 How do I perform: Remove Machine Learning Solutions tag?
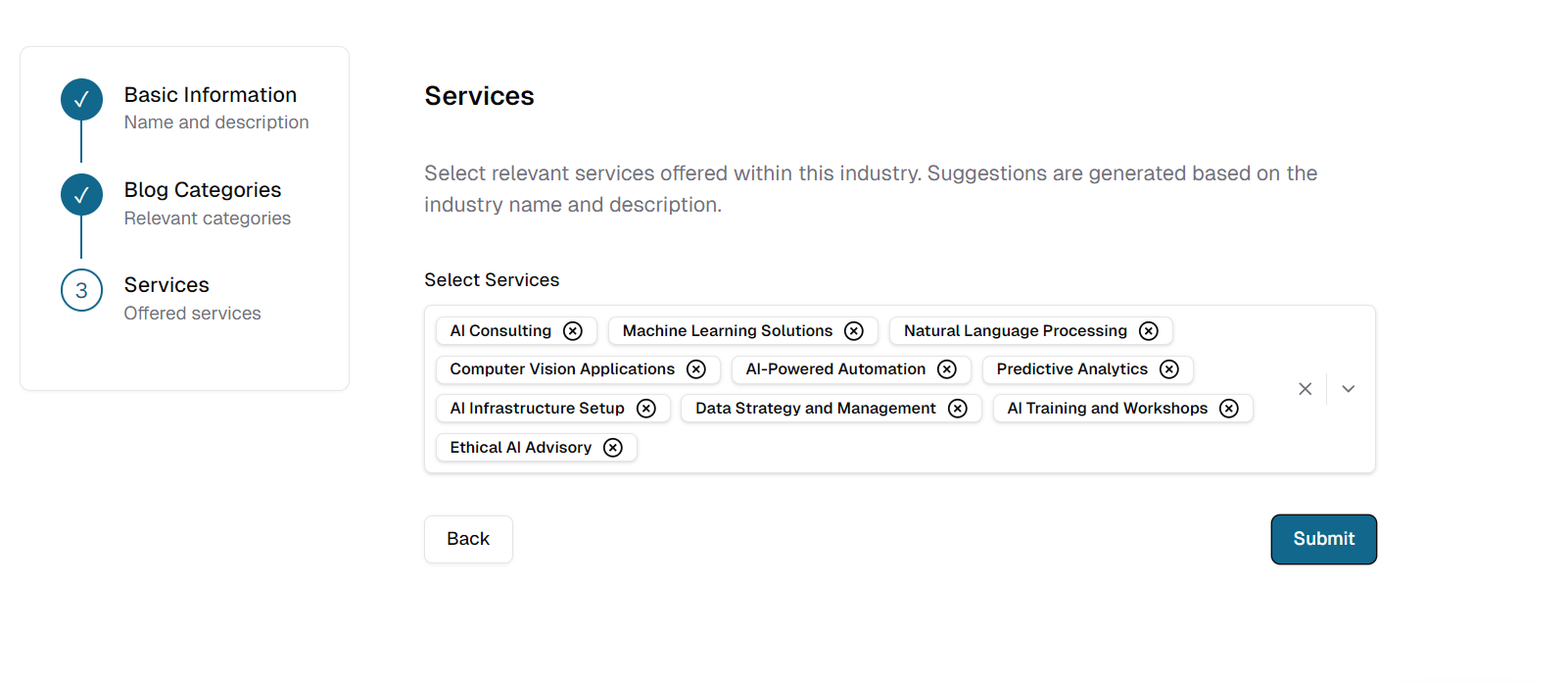[854, 331]
